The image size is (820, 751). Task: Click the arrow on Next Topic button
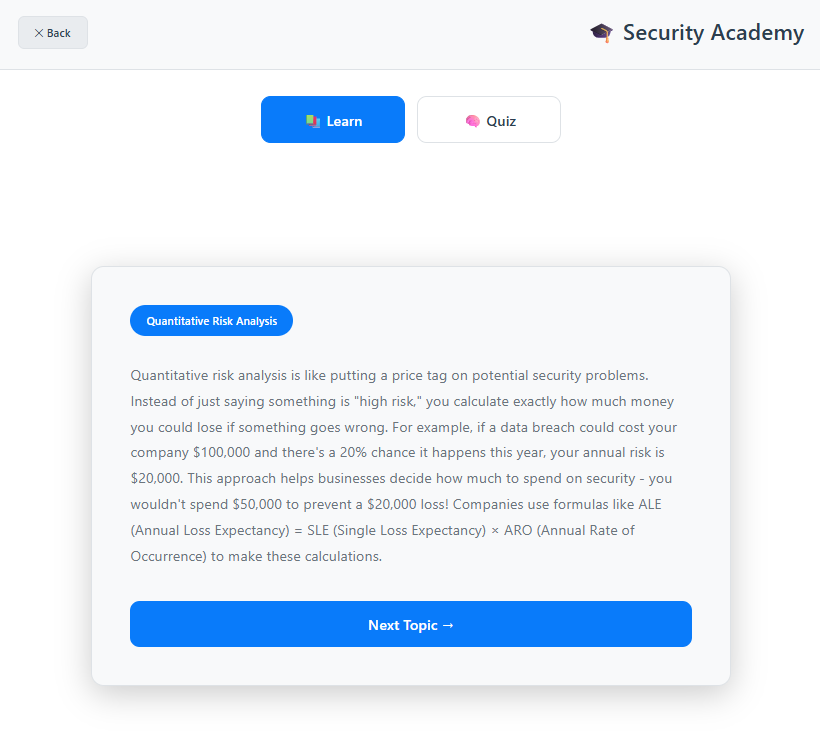448,625
